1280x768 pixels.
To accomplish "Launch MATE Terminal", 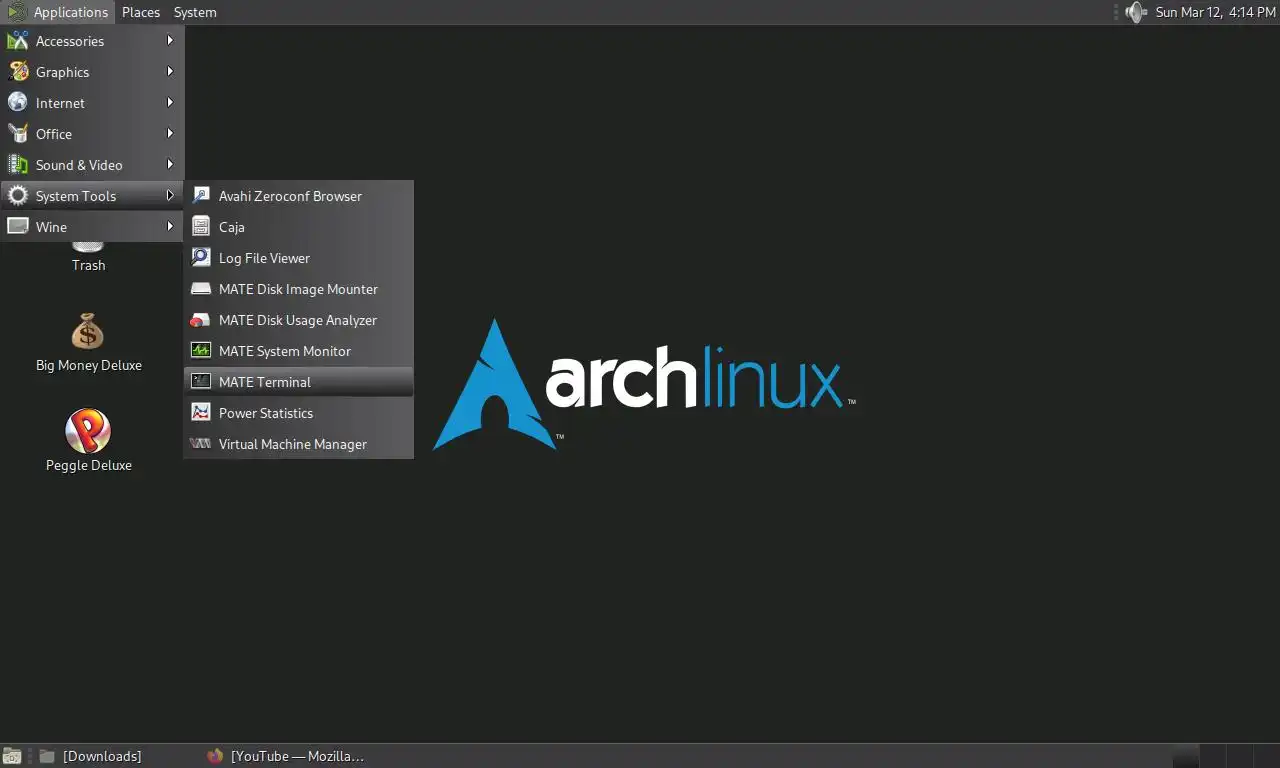I will (298, 382).
